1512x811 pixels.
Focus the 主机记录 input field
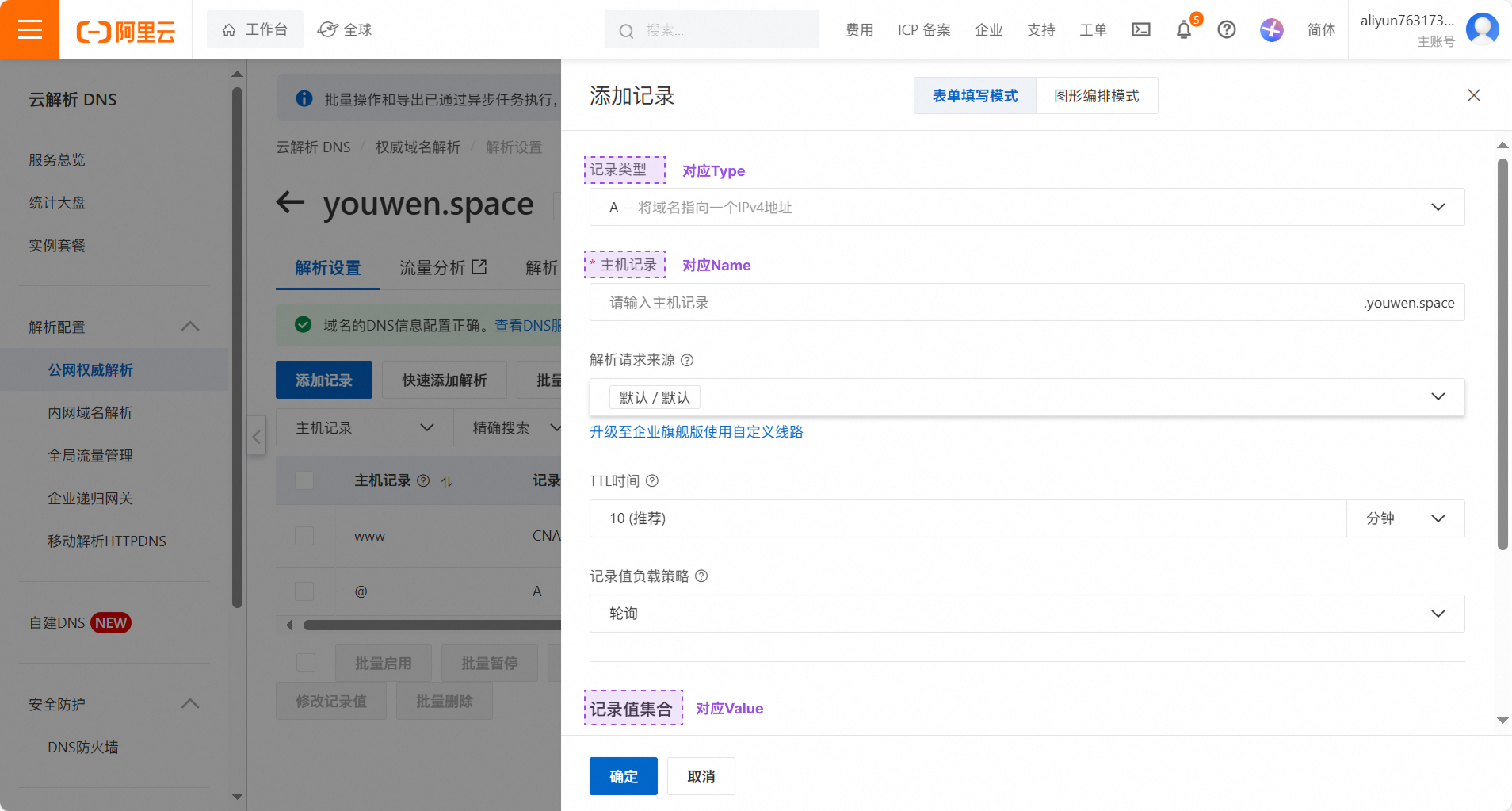pyautogui.click(x=1027, y=302)
